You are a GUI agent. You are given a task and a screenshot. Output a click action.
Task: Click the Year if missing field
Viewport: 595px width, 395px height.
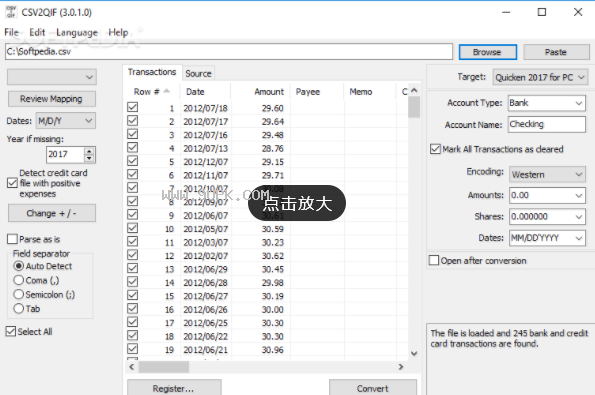tap(65, 155)
